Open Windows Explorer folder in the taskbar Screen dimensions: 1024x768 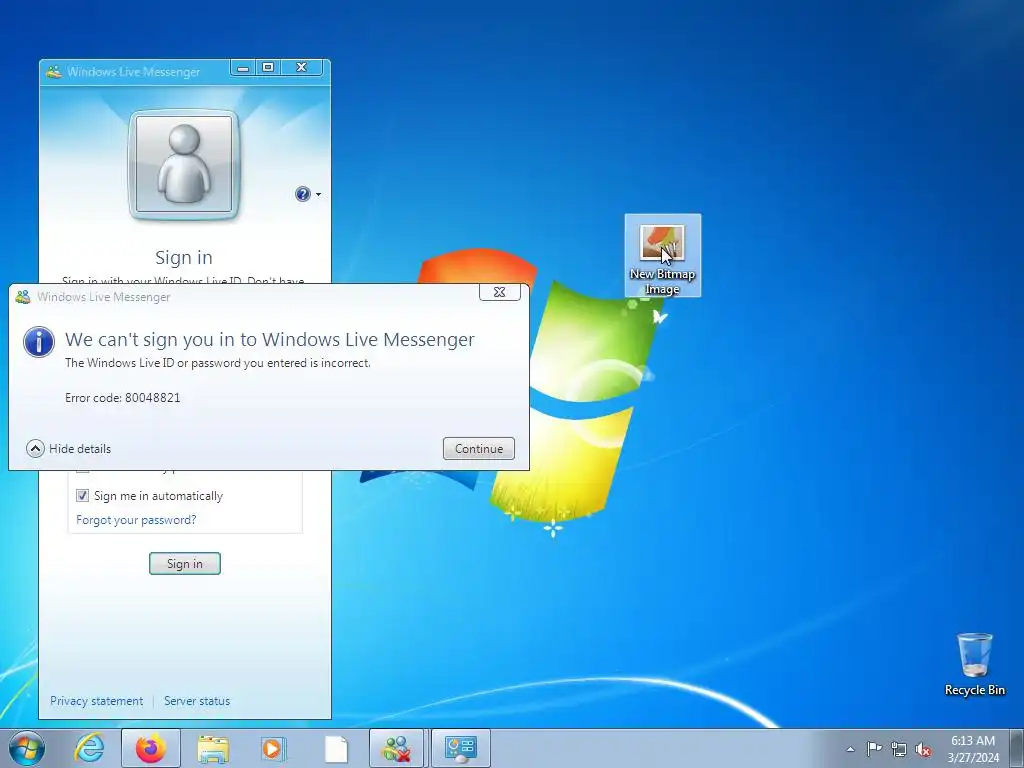pos(213,749)
